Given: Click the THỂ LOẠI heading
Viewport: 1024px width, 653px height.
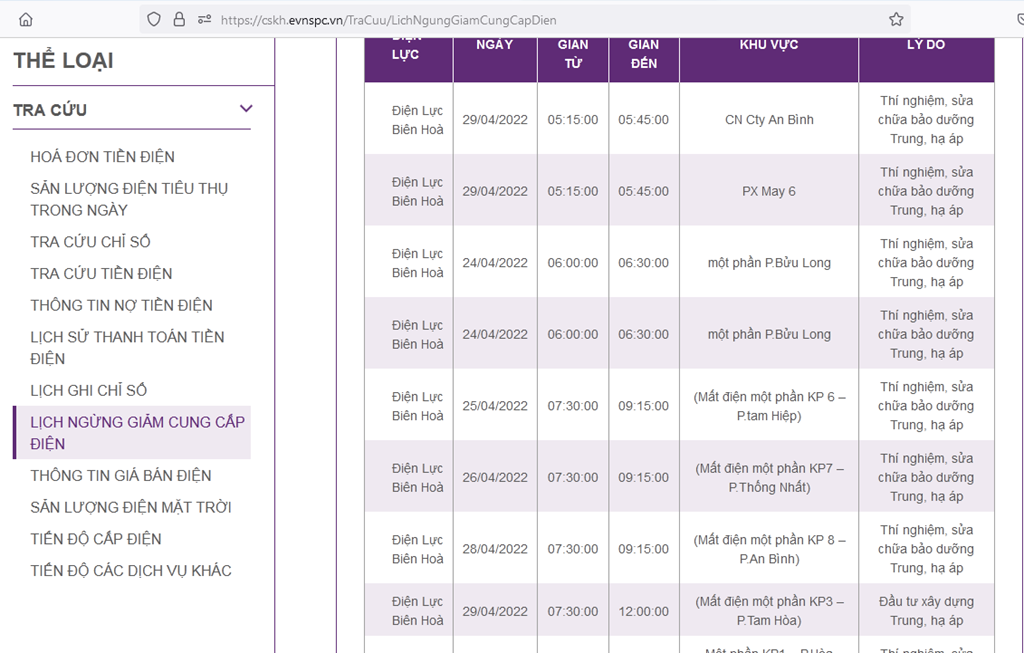Looking at the screenshot, I should point(63,61).
